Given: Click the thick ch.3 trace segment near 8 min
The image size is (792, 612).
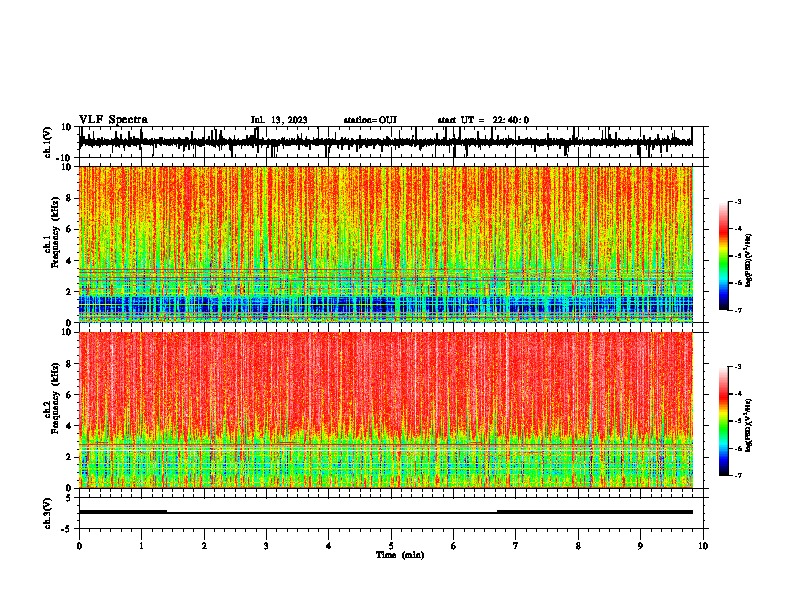Looking at the screenshot, I should point(595,512).
